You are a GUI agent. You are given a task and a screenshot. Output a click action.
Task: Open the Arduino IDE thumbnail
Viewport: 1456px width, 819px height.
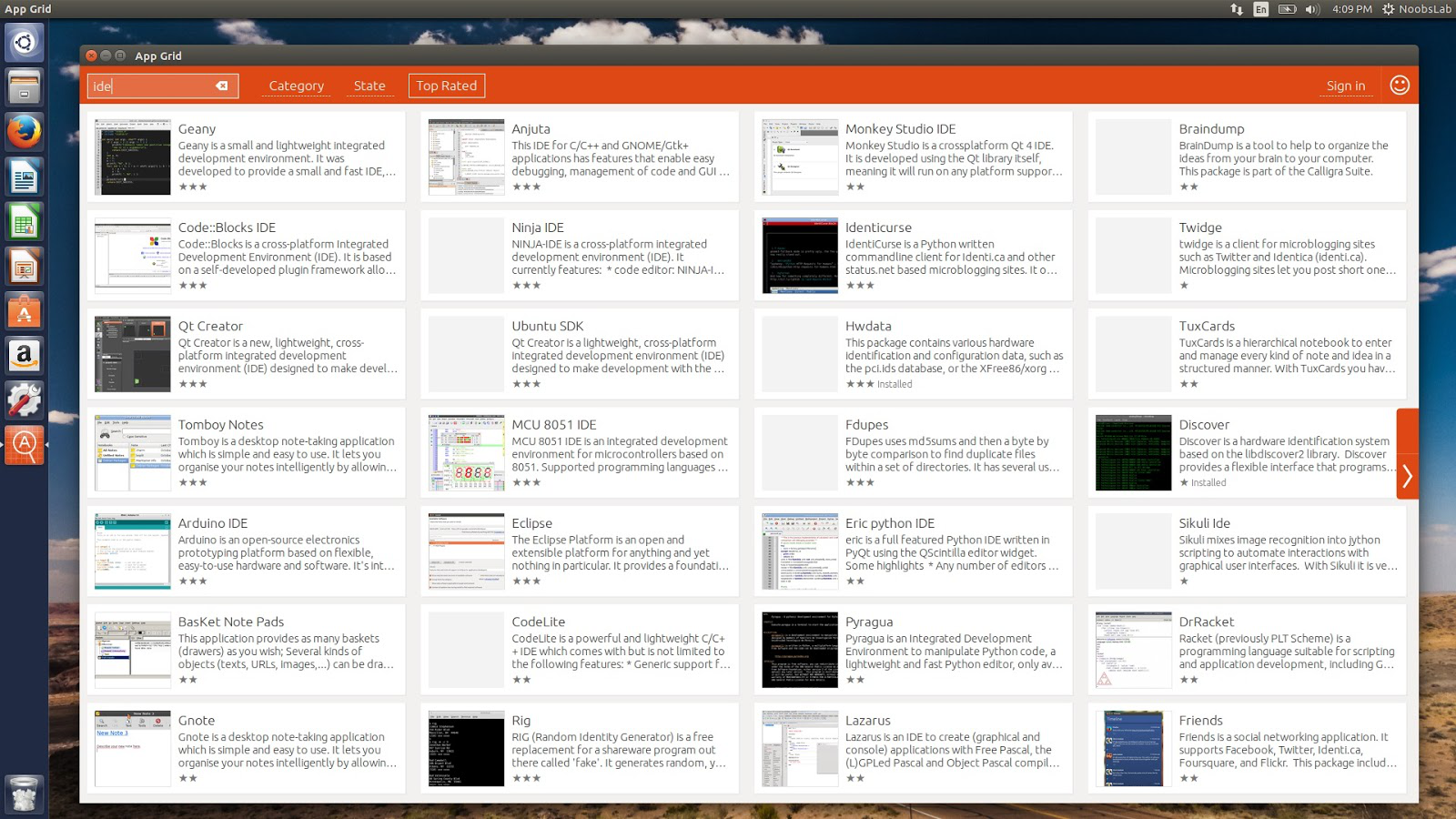pyautogui.click(x=133, y=551)
